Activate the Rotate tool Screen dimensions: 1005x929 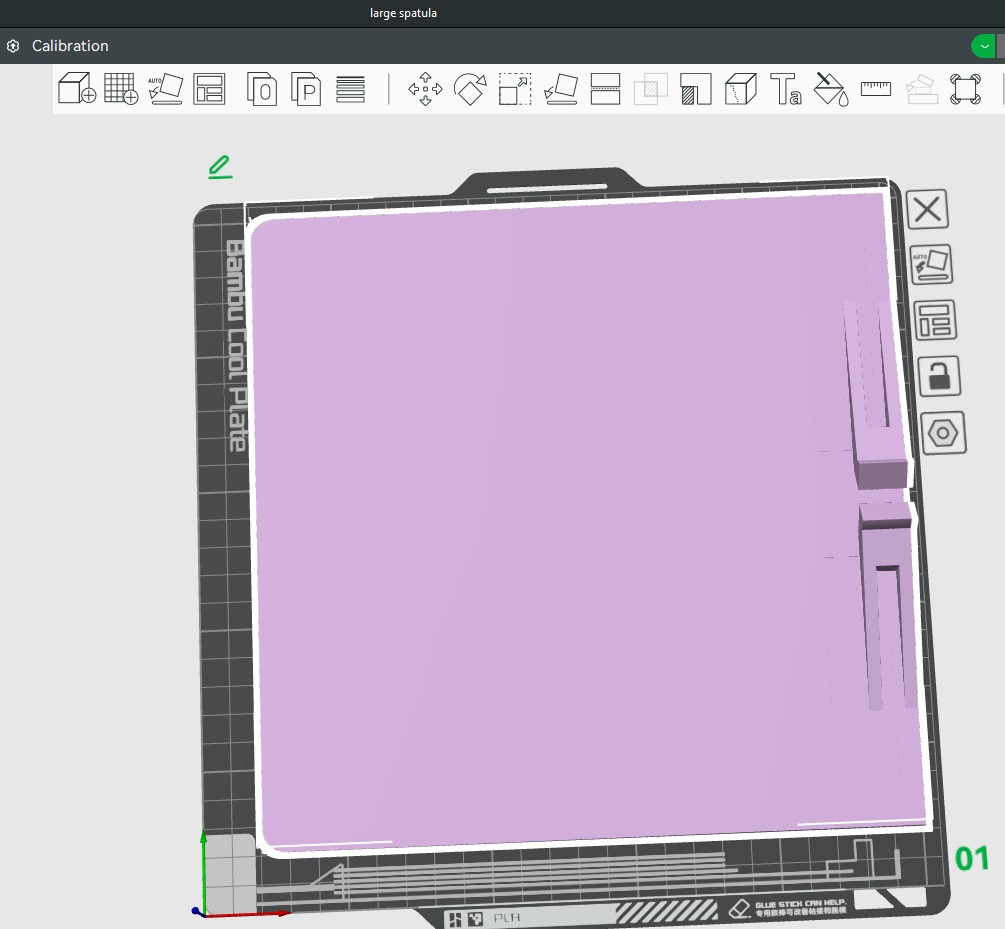click(x=470, y=88)
